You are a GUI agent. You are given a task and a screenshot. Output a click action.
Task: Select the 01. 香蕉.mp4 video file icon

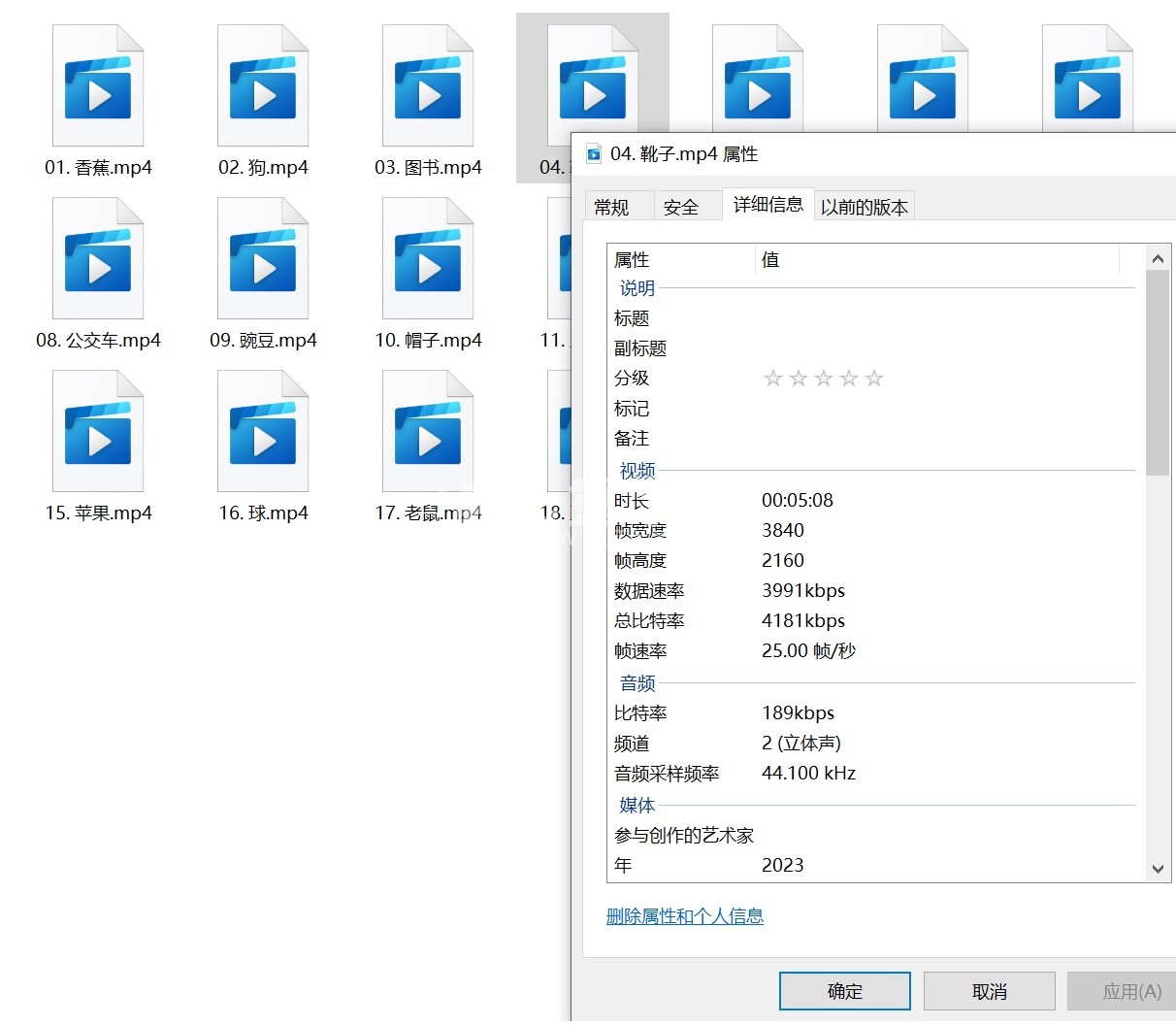pos(98,87)
